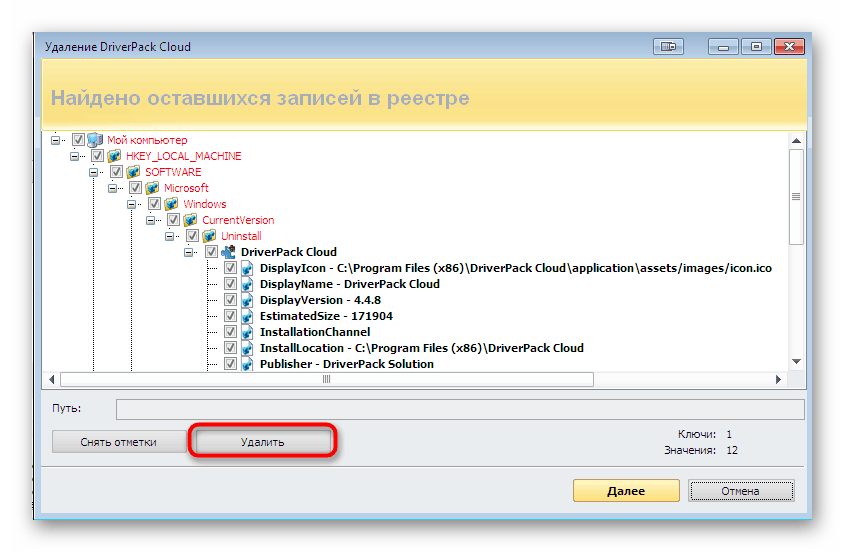Uncheck the InstallLocation checkbox
Image resolution: width=844 pixels, height=552 pixels.
pos(230,348)
